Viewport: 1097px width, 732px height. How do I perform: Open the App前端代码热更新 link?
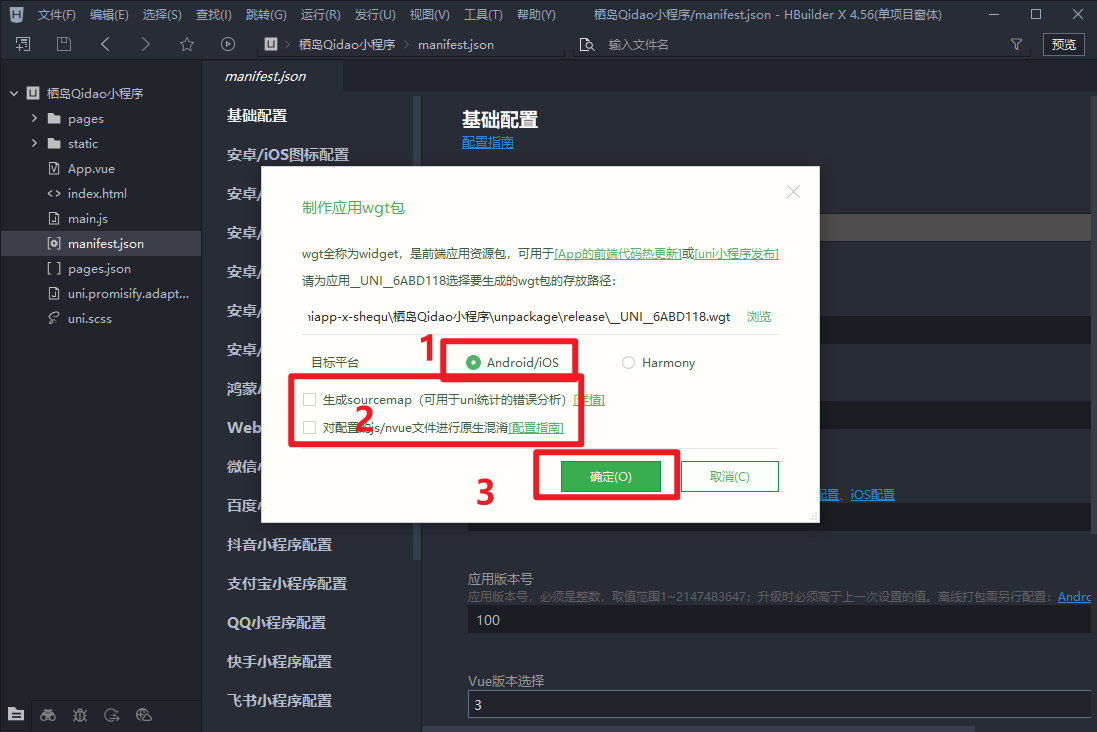click(618, 253)
